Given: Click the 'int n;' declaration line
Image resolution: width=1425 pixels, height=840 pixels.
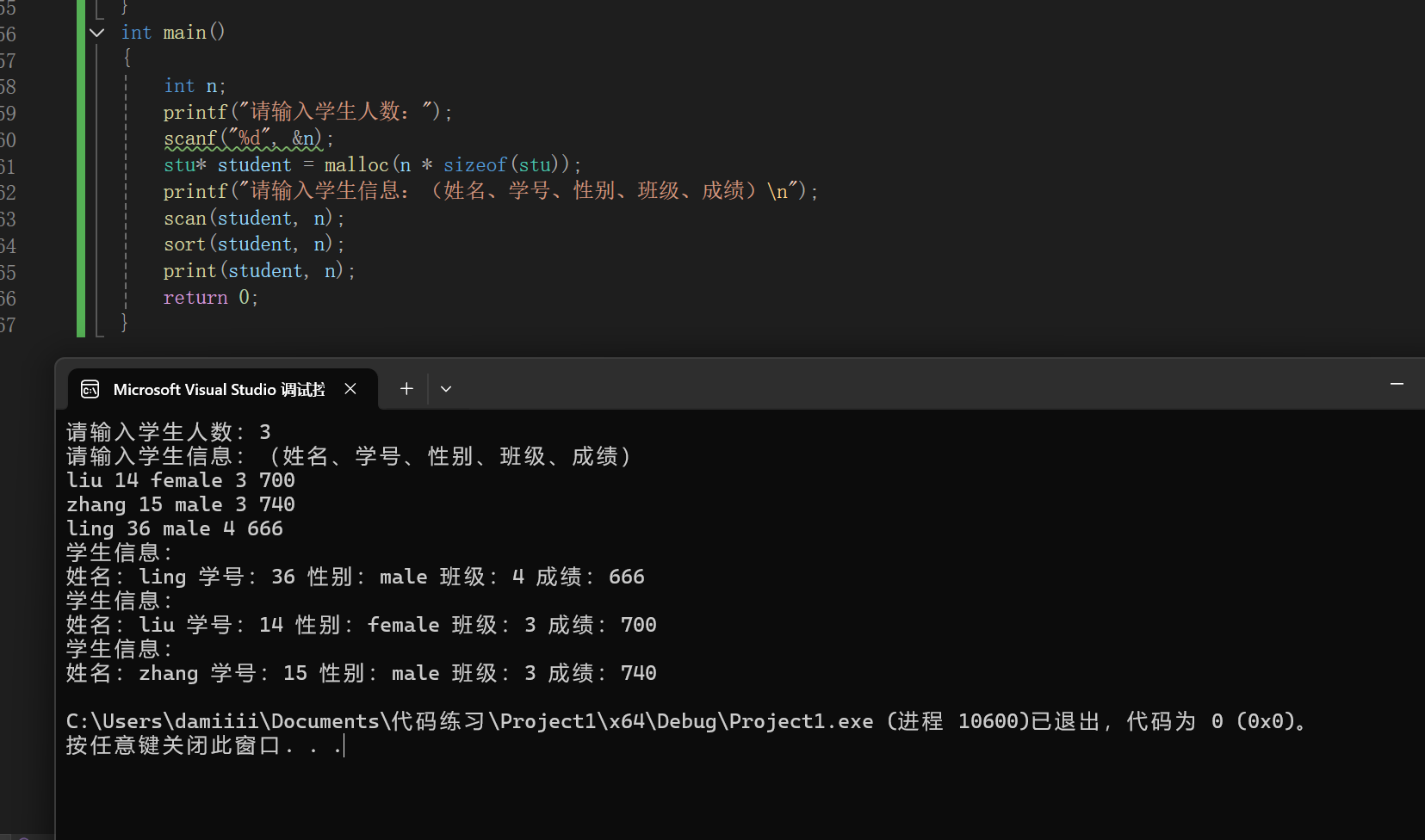Looking at the screenshot, I should click(x=195, y=86).
